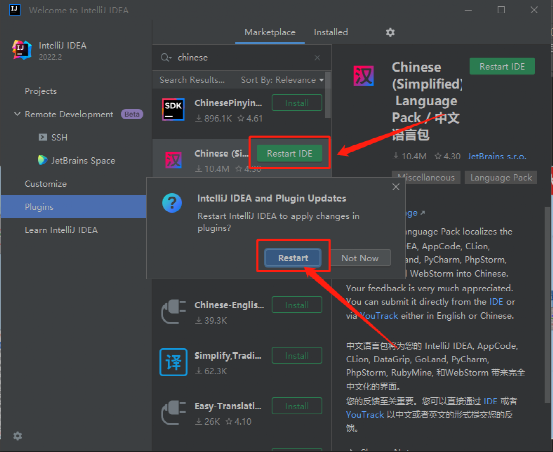Open the IDE feedback link in English text
The width and height of the screenshot is (553, 452).
pos(496,302)
